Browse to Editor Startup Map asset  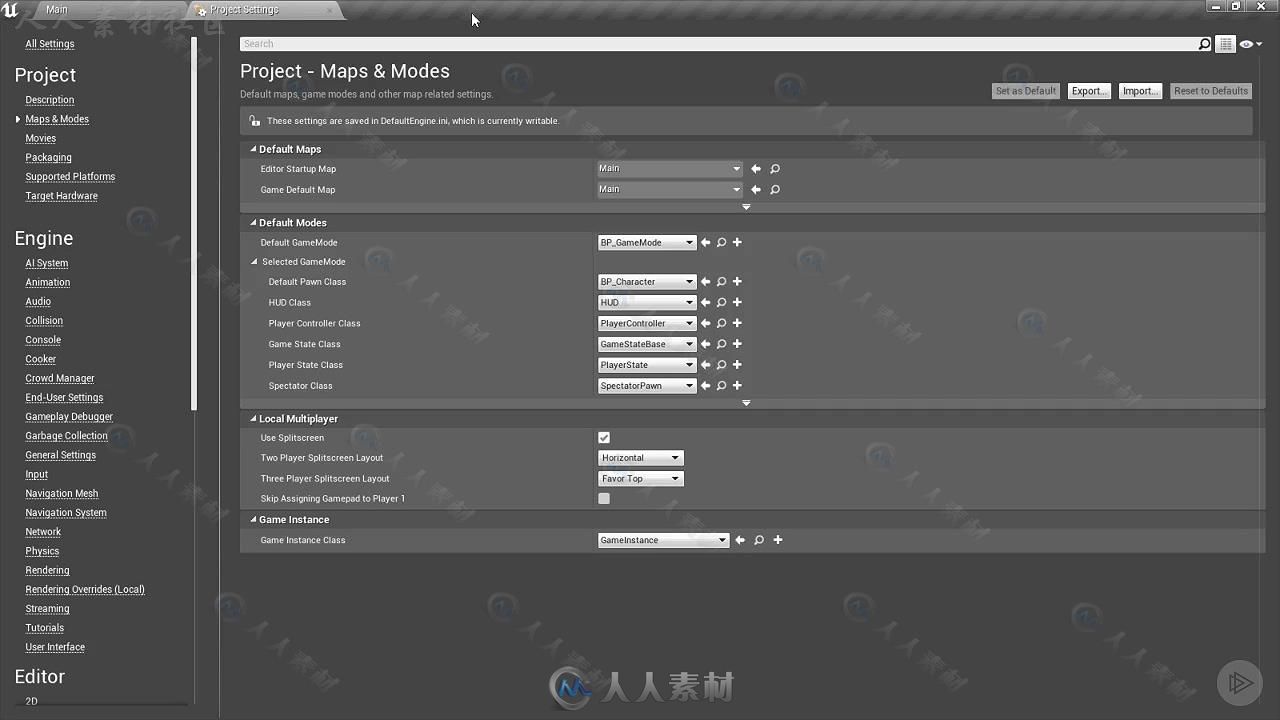[775, 169]
